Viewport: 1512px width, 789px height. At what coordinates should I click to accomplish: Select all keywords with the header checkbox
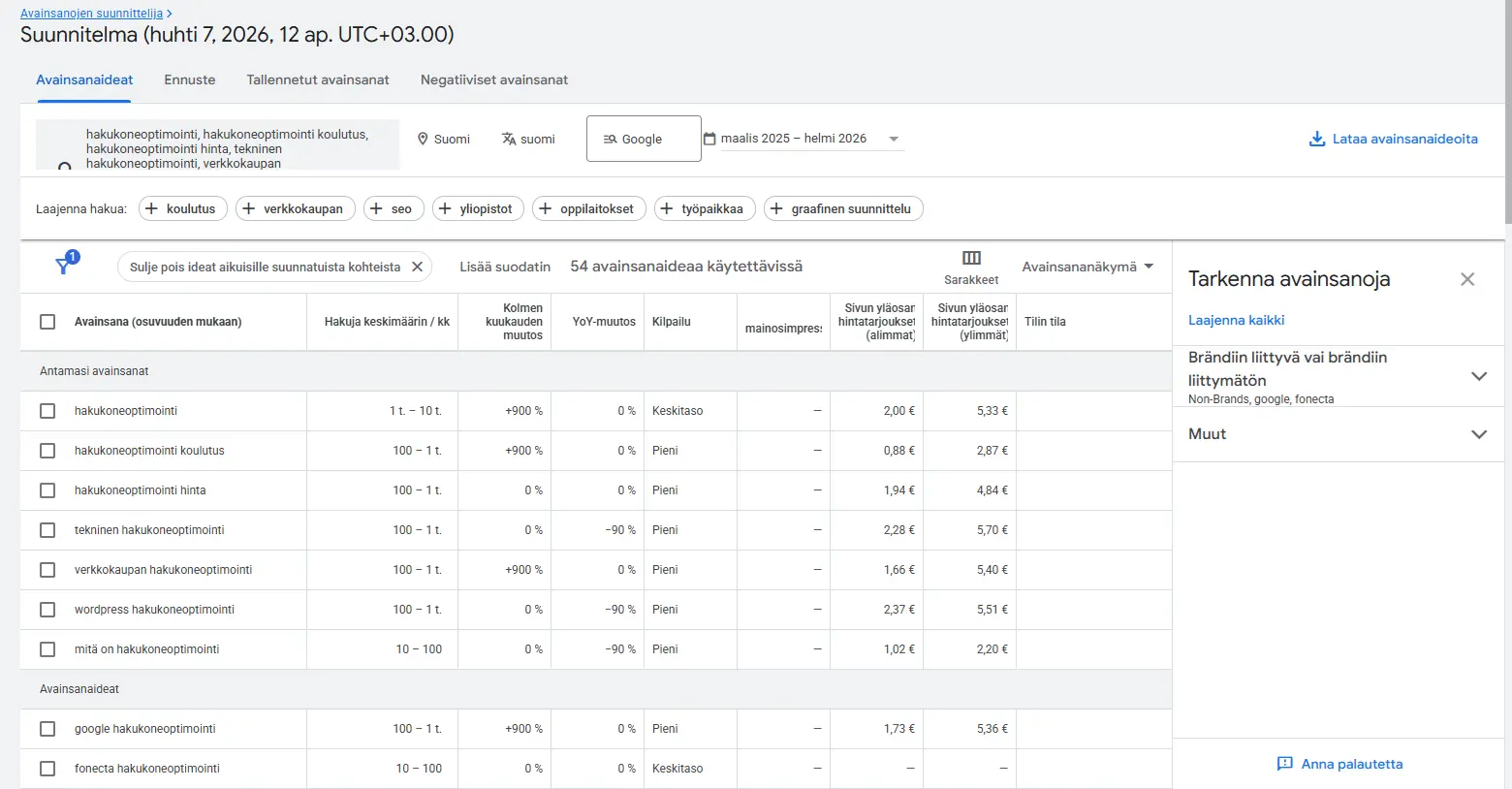pos(47,321)
